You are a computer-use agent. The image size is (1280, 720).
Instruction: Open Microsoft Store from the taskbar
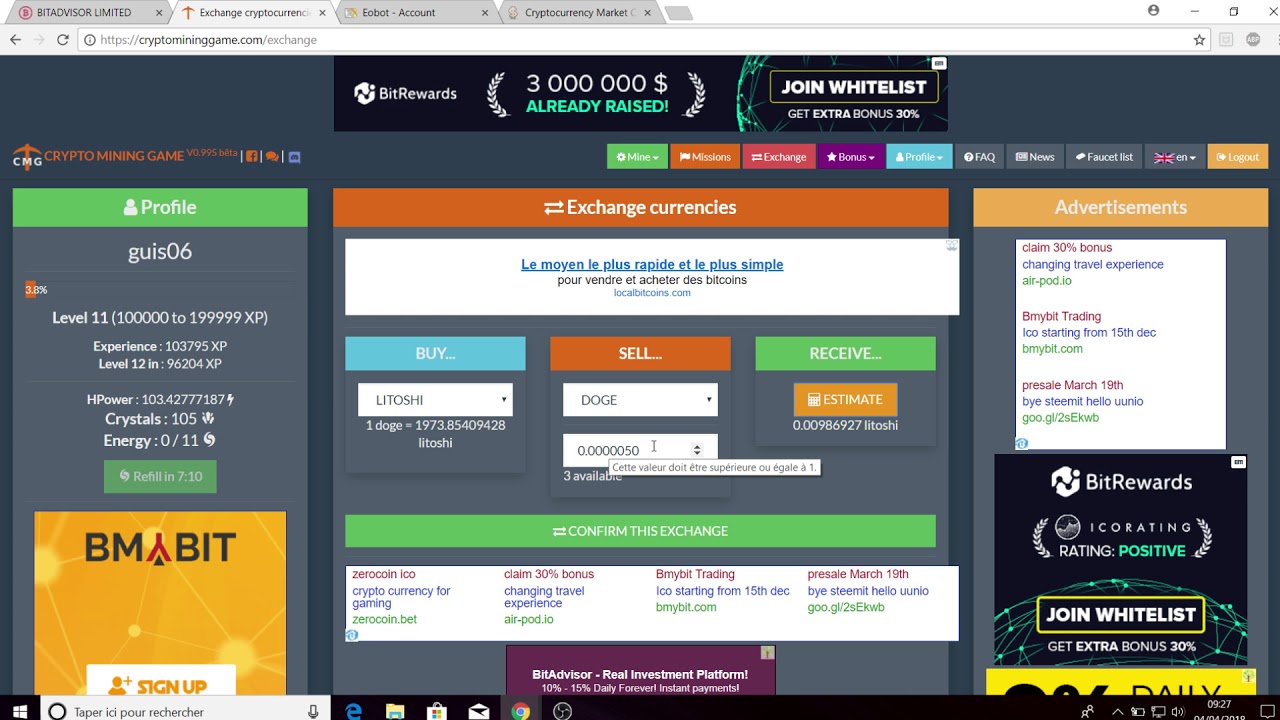coord(437,711)
